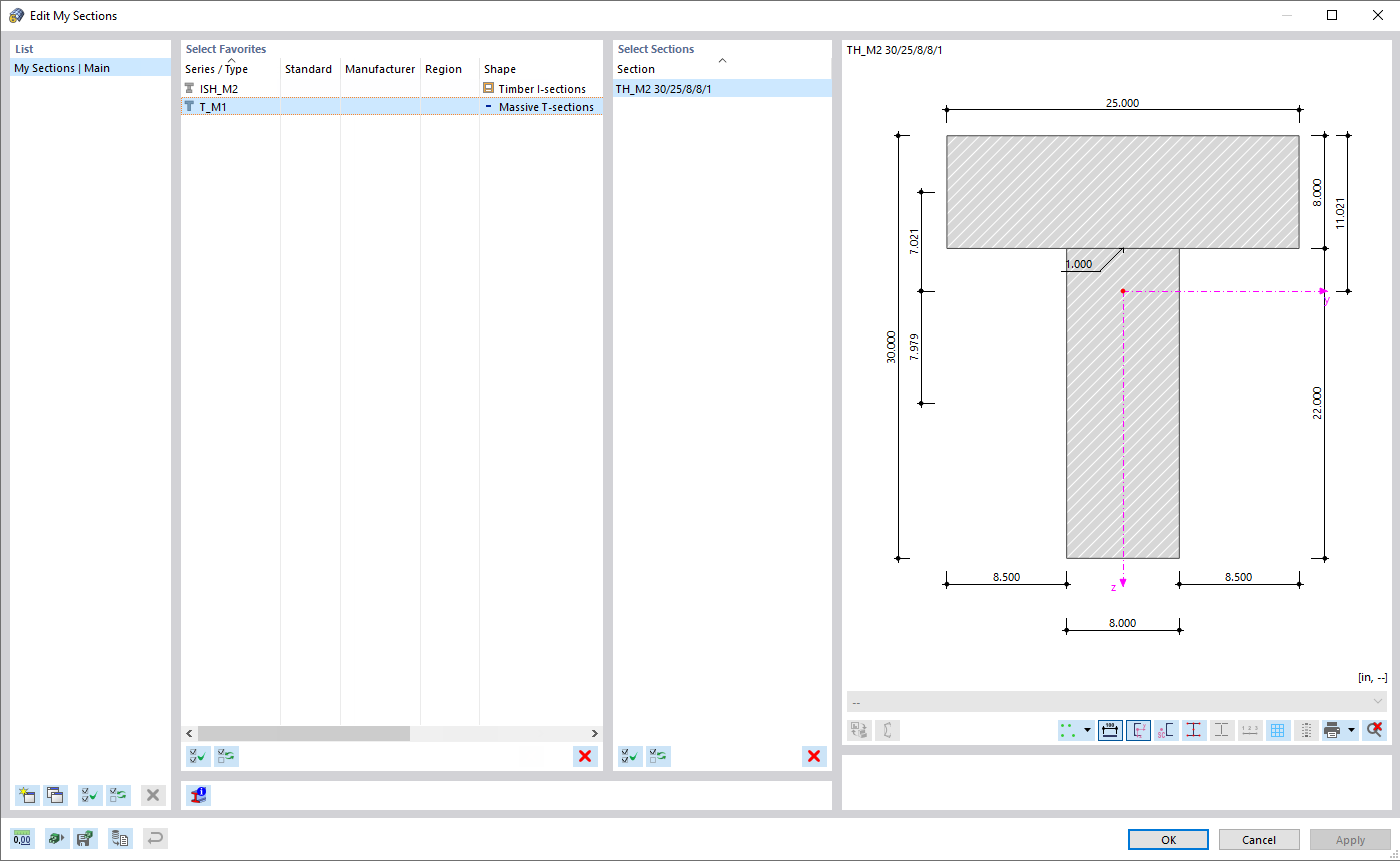
Task: Toggle display of principal axes
Action: point(1138,730)
